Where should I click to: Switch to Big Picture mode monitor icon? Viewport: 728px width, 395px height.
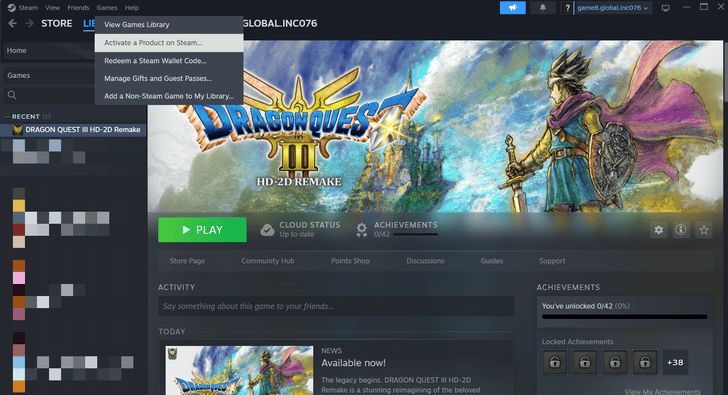pyautogui.click(x=665, y=8)
